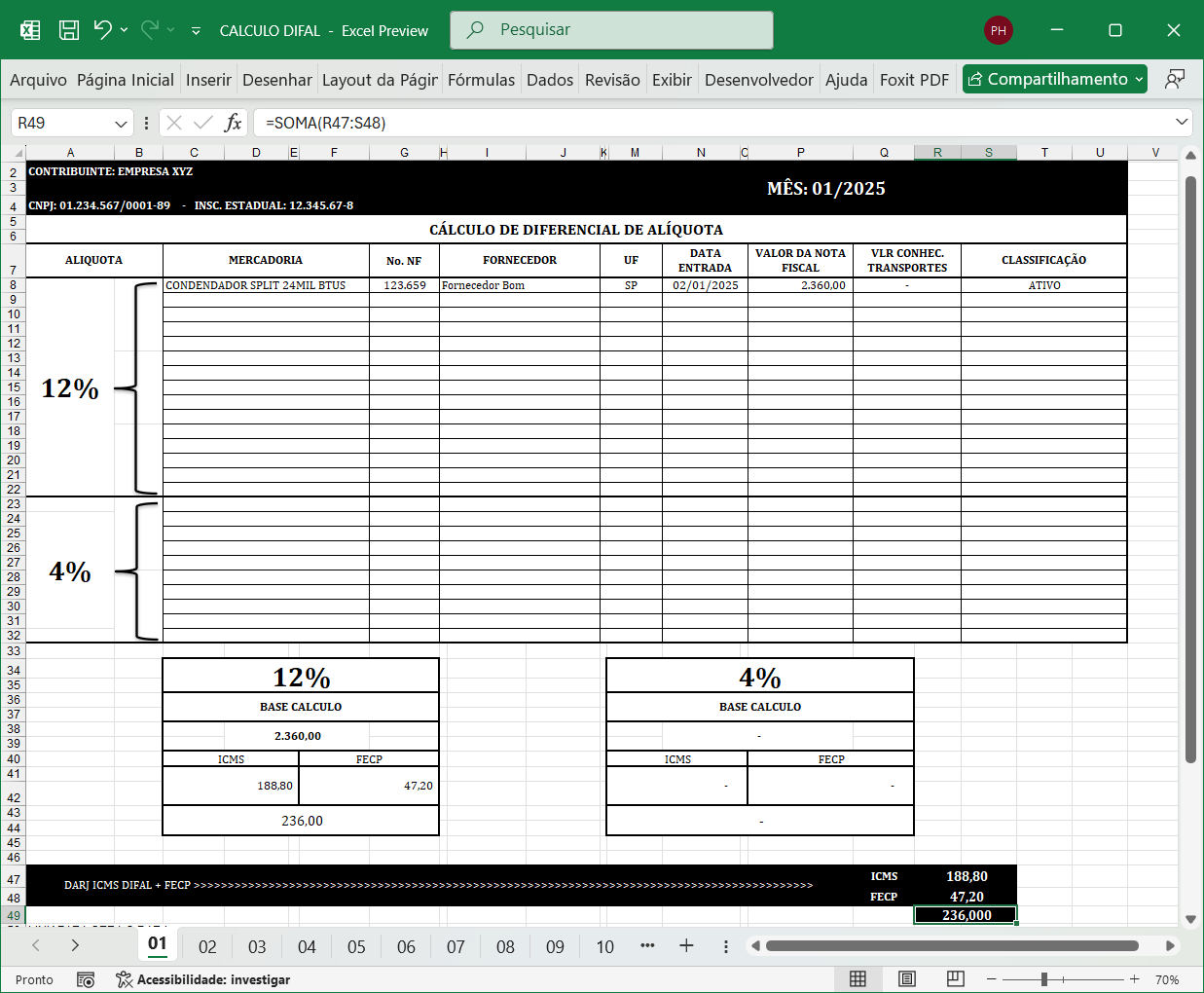Click the zoom slider handle
Image resolution: width=1204 pixels, height=993 pixels.
(1043, 979)
